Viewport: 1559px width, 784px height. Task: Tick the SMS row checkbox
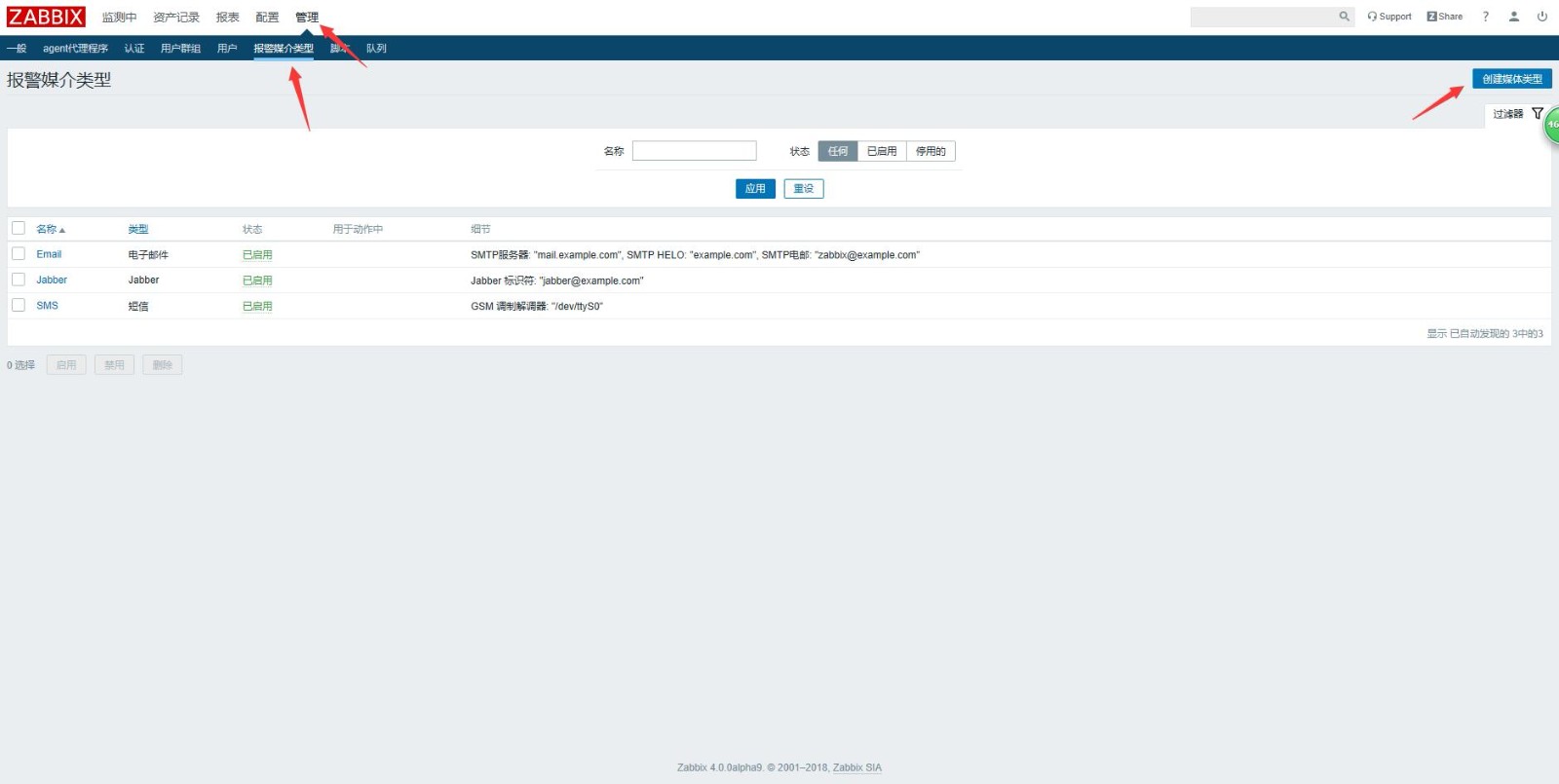pos(19,305)
